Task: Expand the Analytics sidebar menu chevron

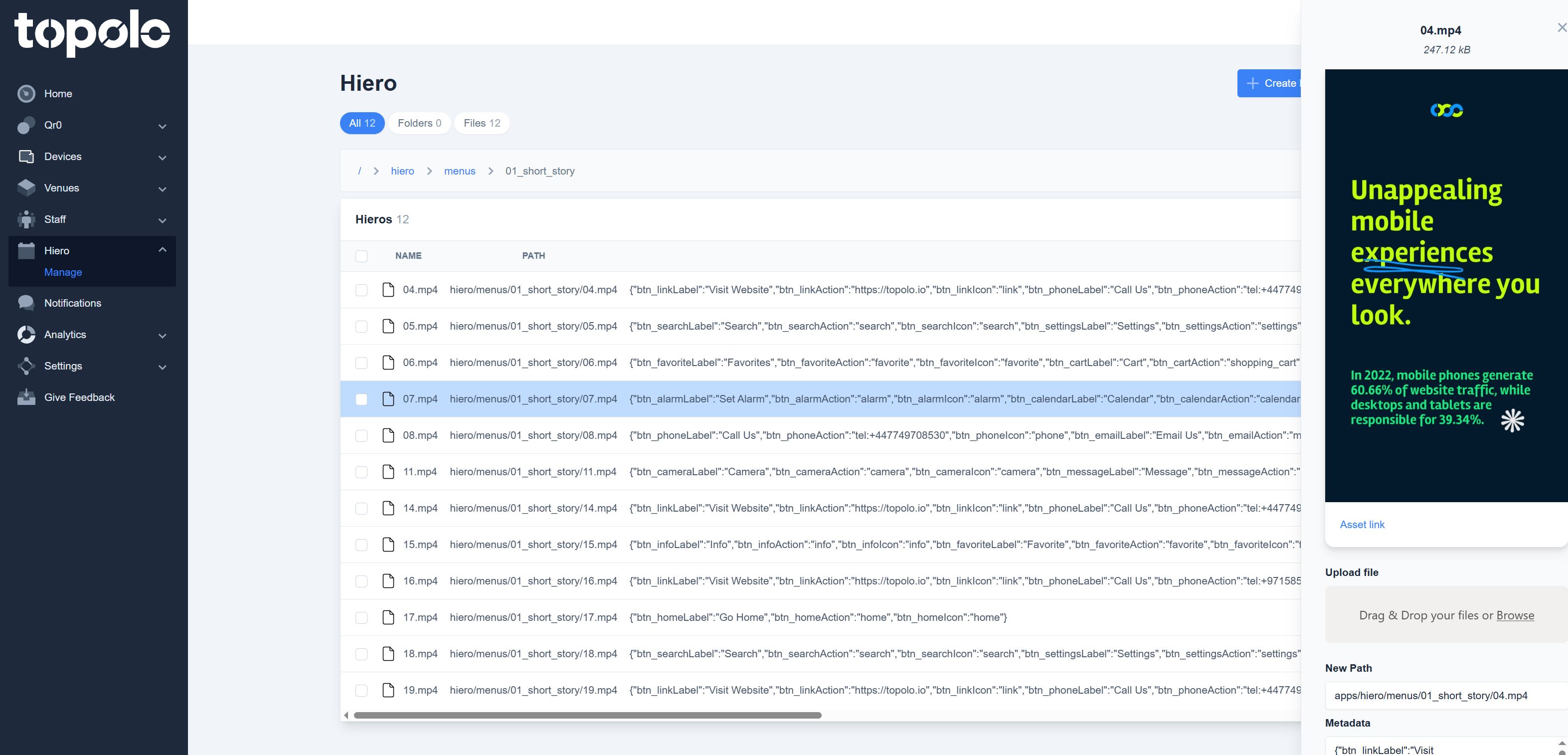Action: [x=163, y=336]
